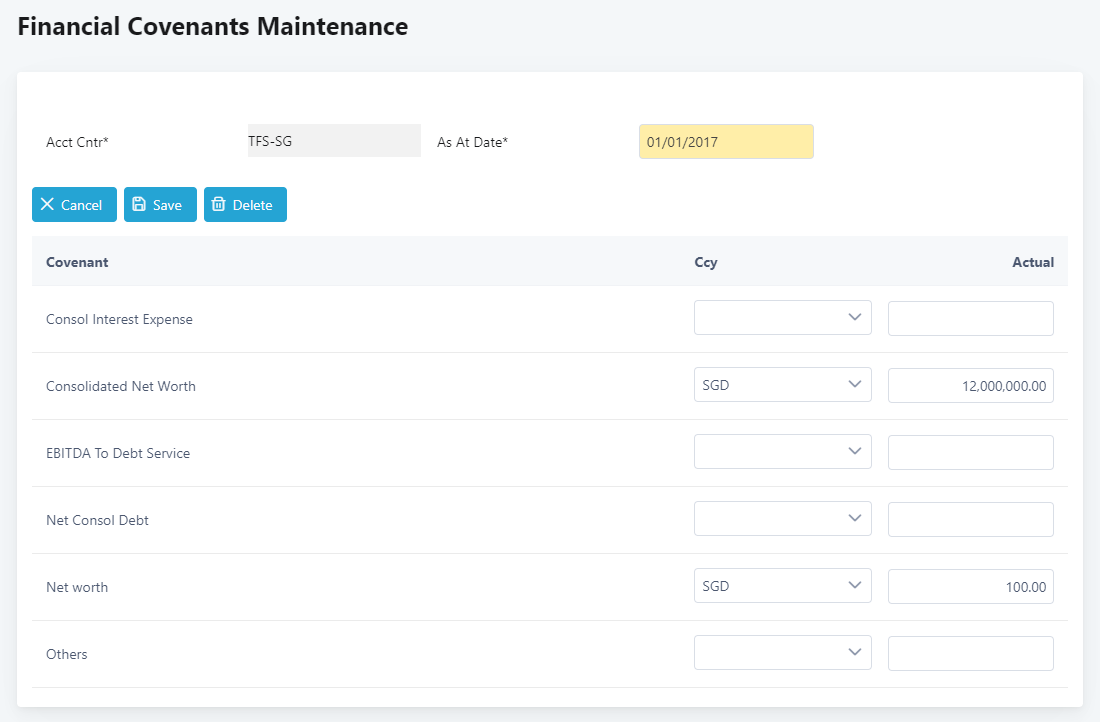Change the Net worth SGD currency dropdown
The image size is (1100, 722).
782,586
